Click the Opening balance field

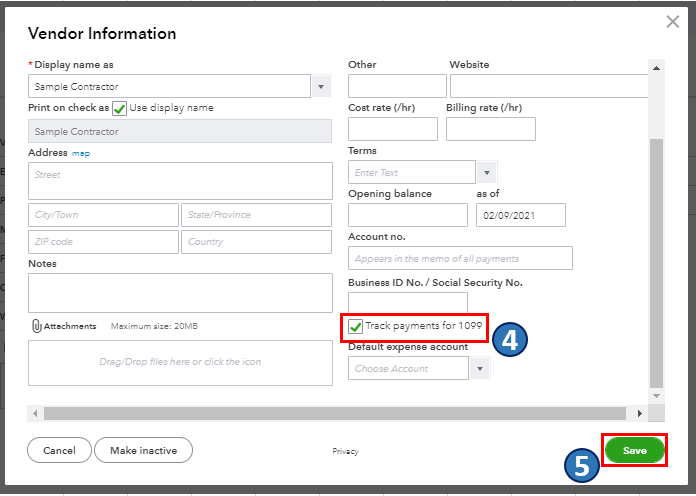[x=408, y=215]
